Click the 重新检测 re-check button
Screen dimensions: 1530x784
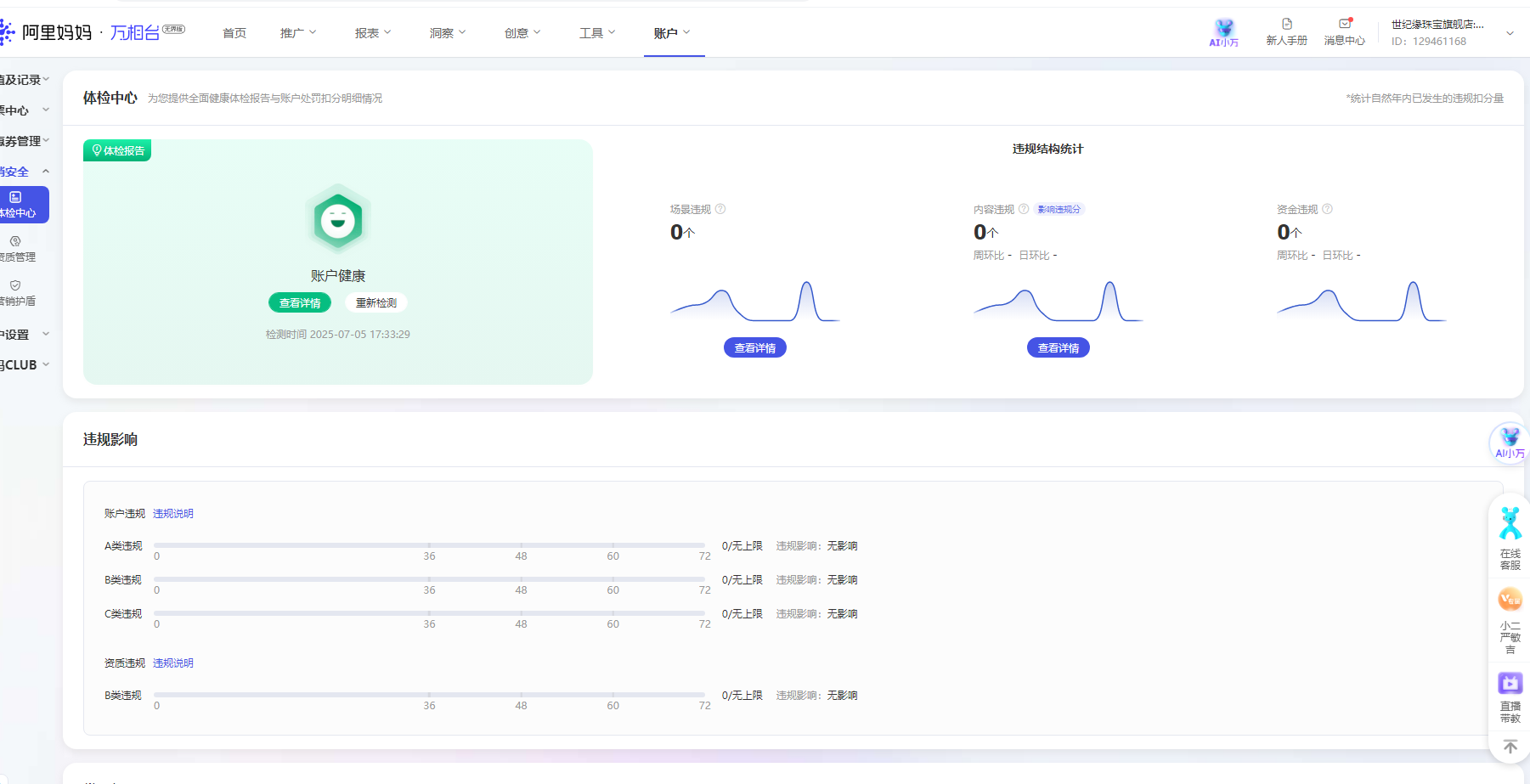tap(375, 303)
